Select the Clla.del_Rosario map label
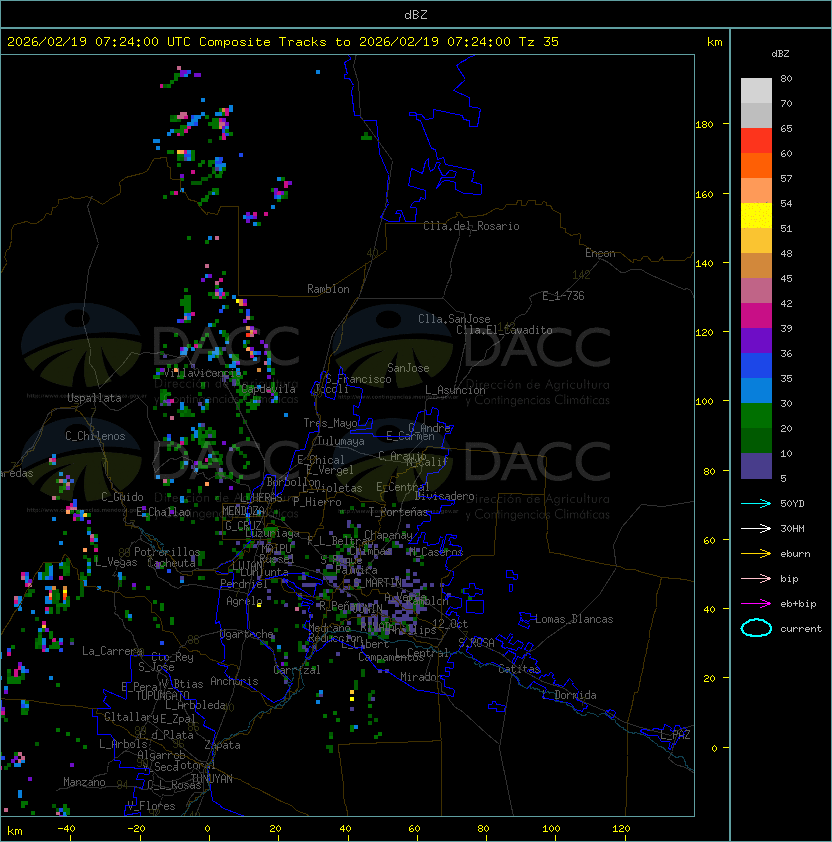This screenshot has height=842, width=832. point(471,226)
